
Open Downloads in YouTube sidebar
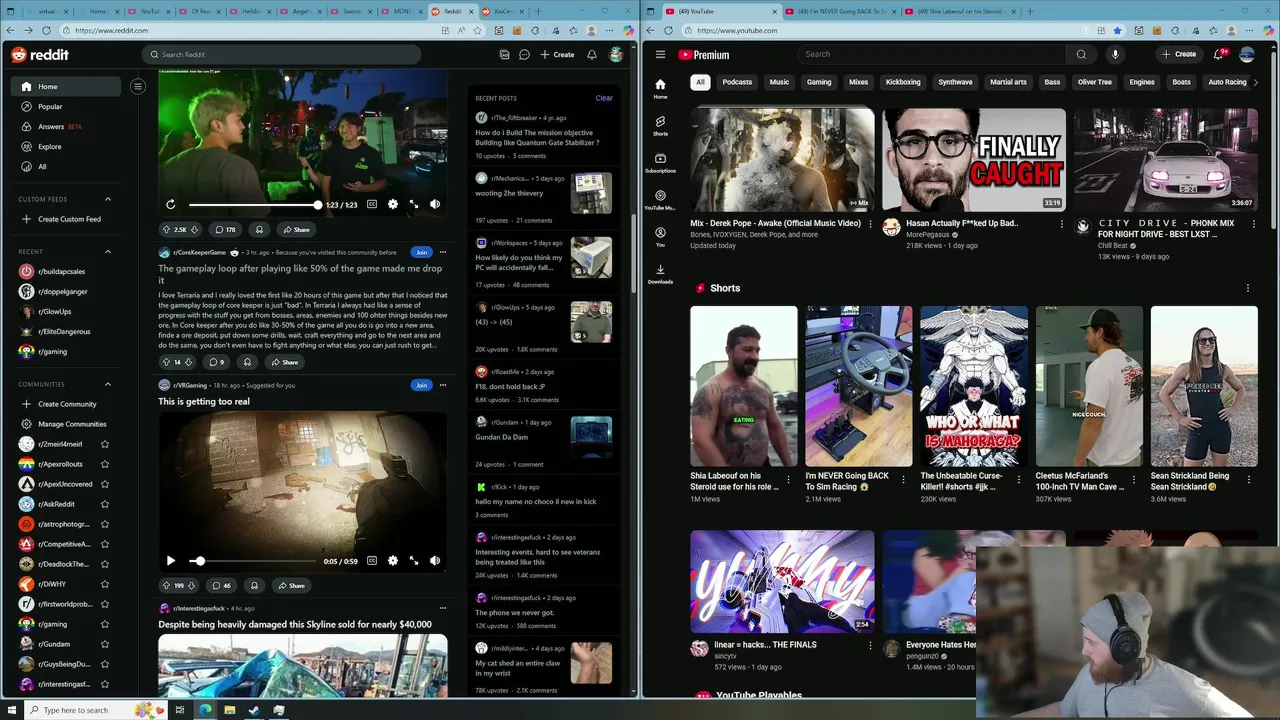coord(660,273)
